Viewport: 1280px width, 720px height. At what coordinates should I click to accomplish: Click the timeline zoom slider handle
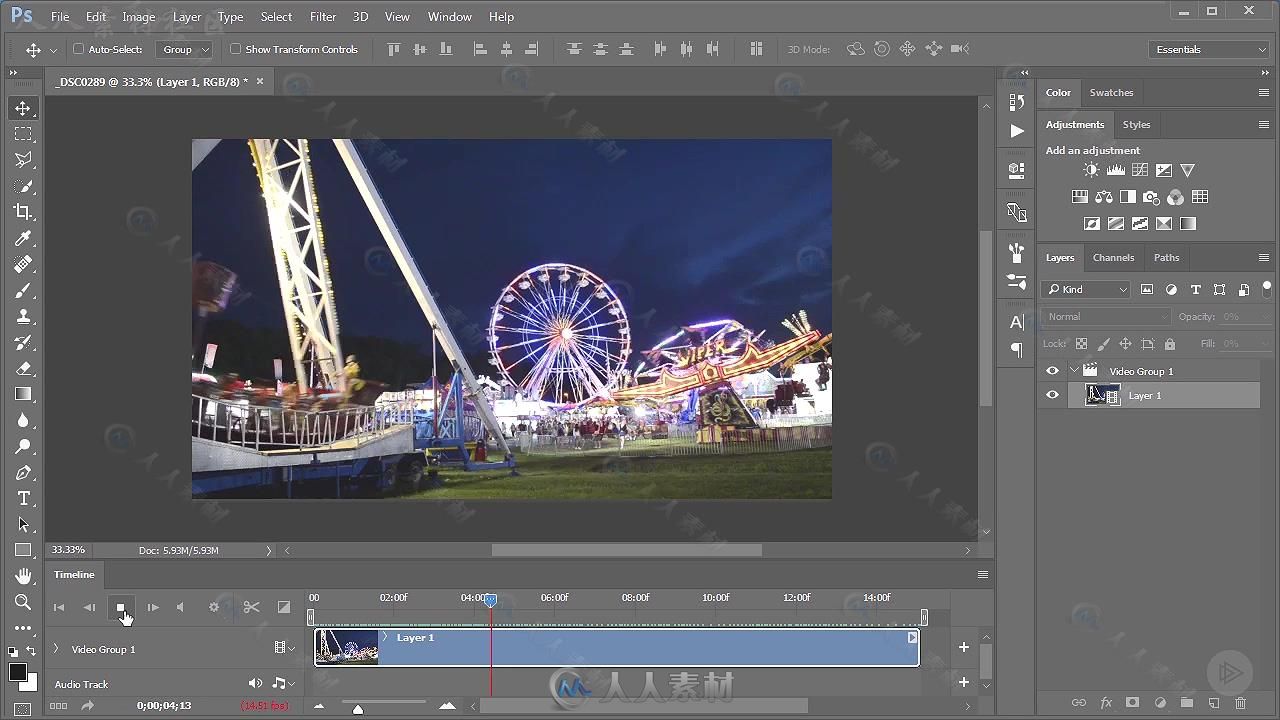click(357, 708)
